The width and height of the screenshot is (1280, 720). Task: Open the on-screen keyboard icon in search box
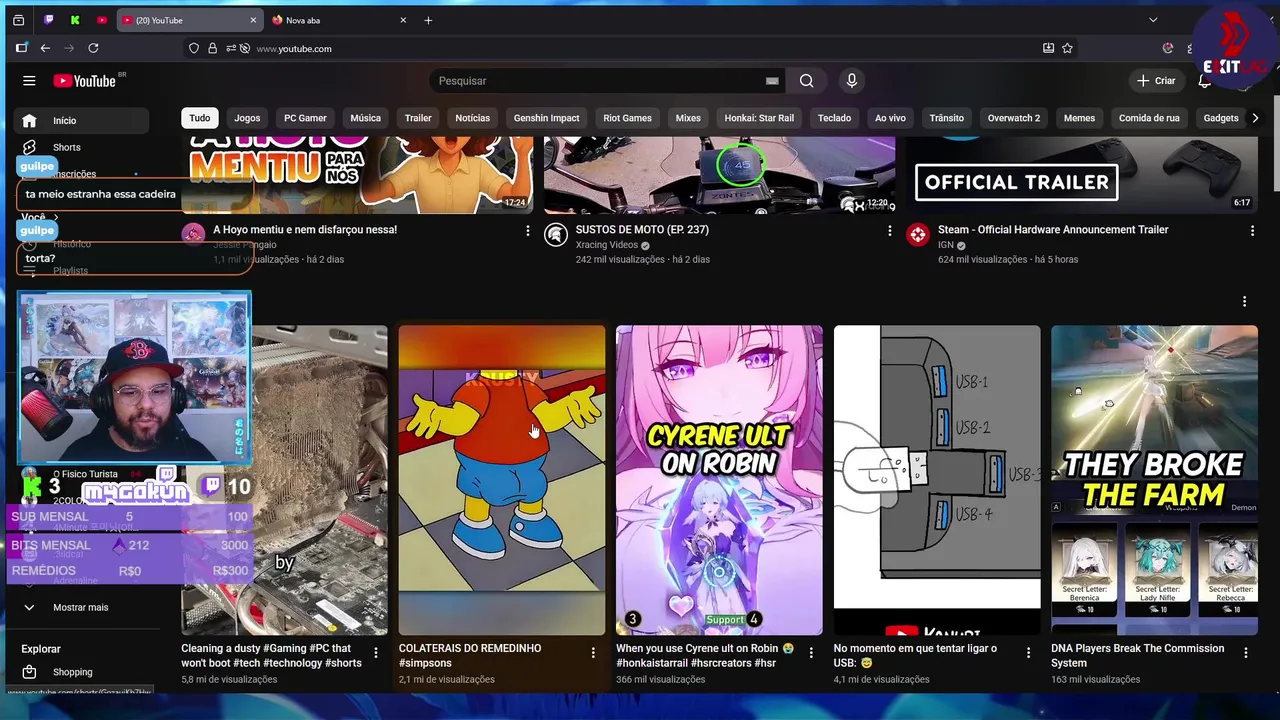pyautogui.click(x=772, y=81)
